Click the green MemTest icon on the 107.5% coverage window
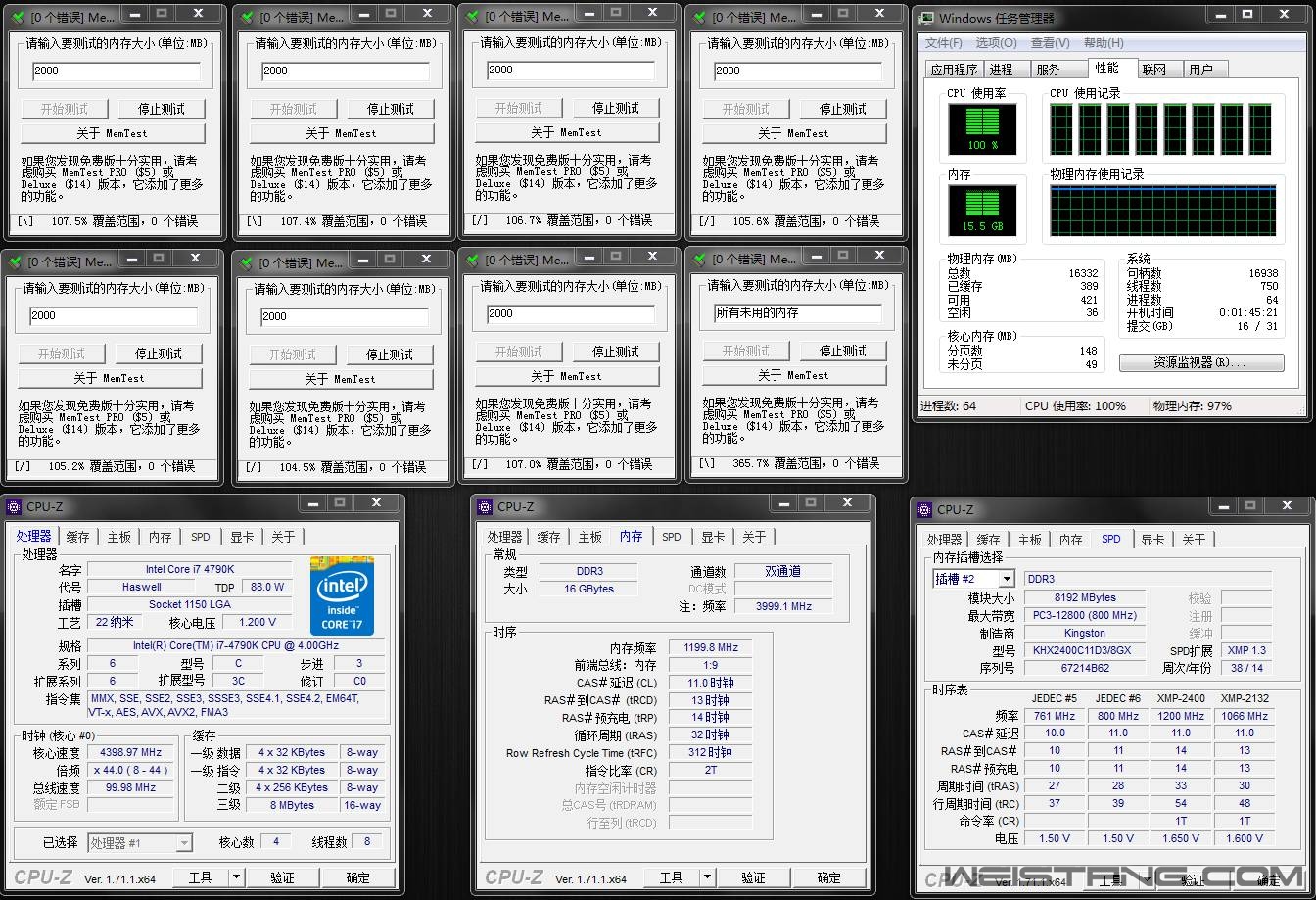Image resolution: width=1316 pixels, height=900 pixels. [x=17, y=17]
